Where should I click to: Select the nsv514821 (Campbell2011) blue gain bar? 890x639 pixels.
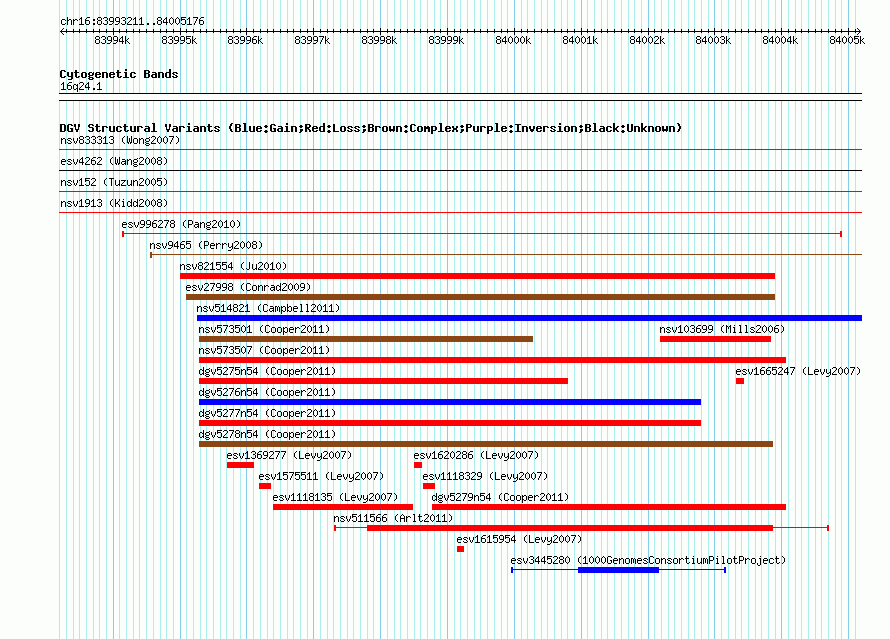[529, 318]
